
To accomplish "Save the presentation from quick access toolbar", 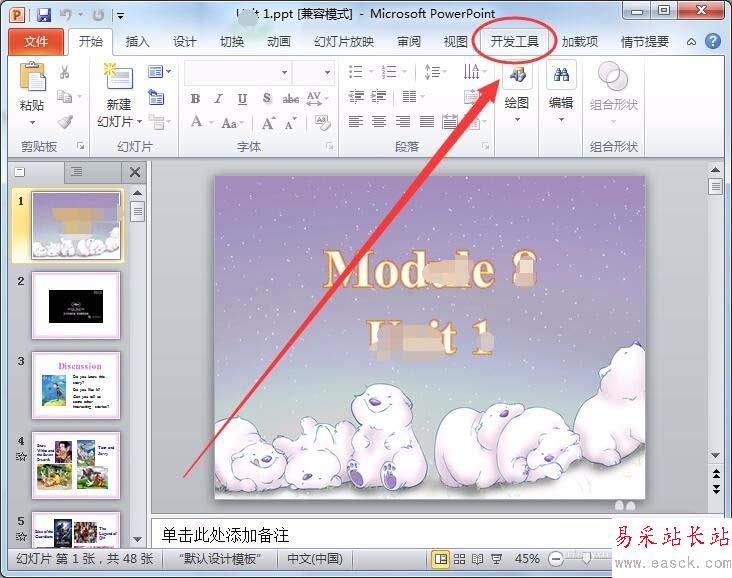I will [44, 15].
